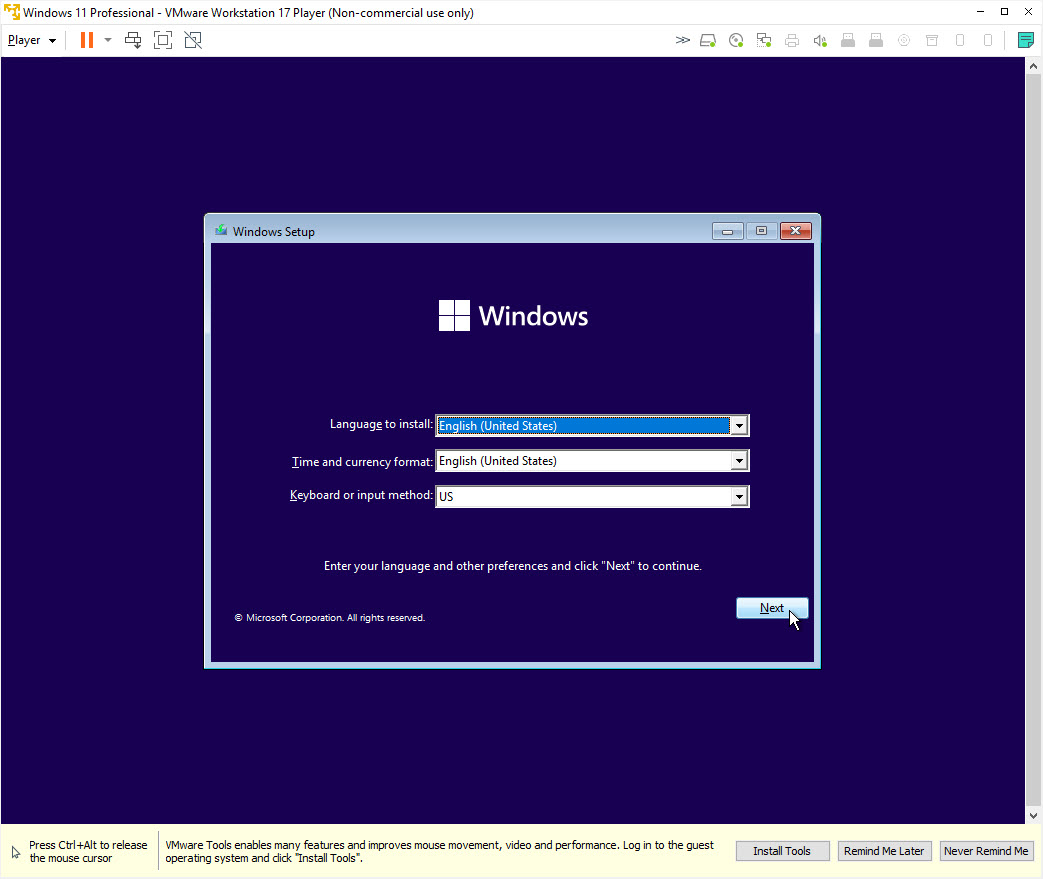
Task: Click the Install Tools button
Action: (782, 850)
